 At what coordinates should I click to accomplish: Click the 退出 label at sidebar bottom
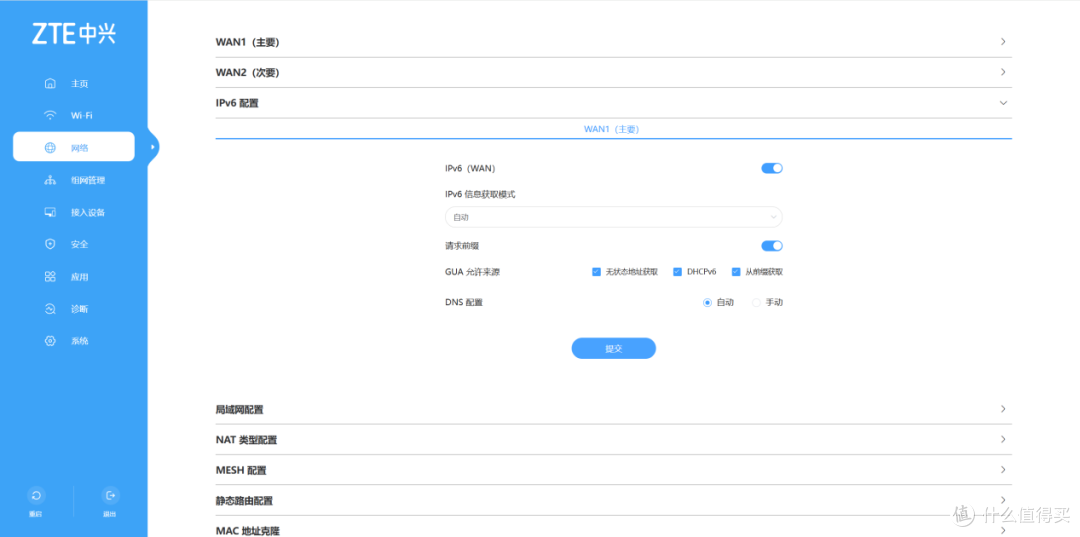pos(110,514)
